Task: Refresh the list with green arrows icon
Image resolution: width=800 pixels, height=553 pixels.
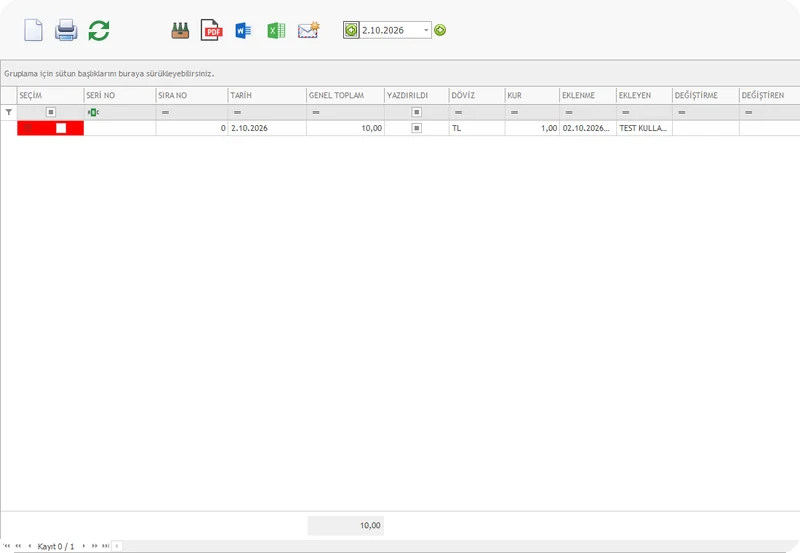Action: coord(99,31)
